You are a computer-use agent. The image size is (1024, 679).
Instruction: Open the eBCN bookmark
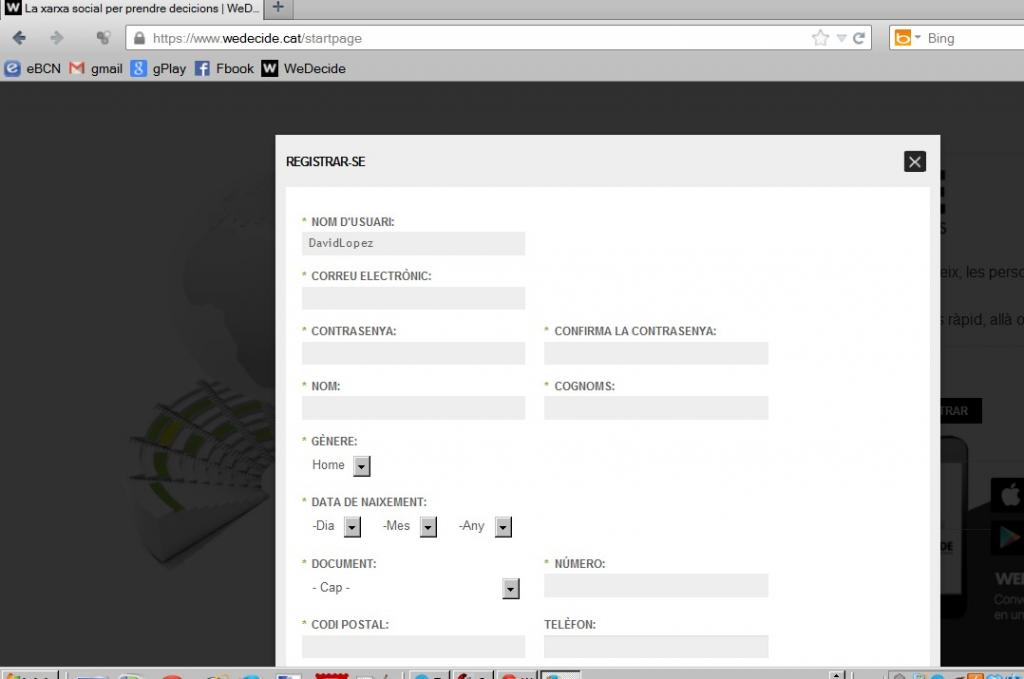(x=33, y=69)
